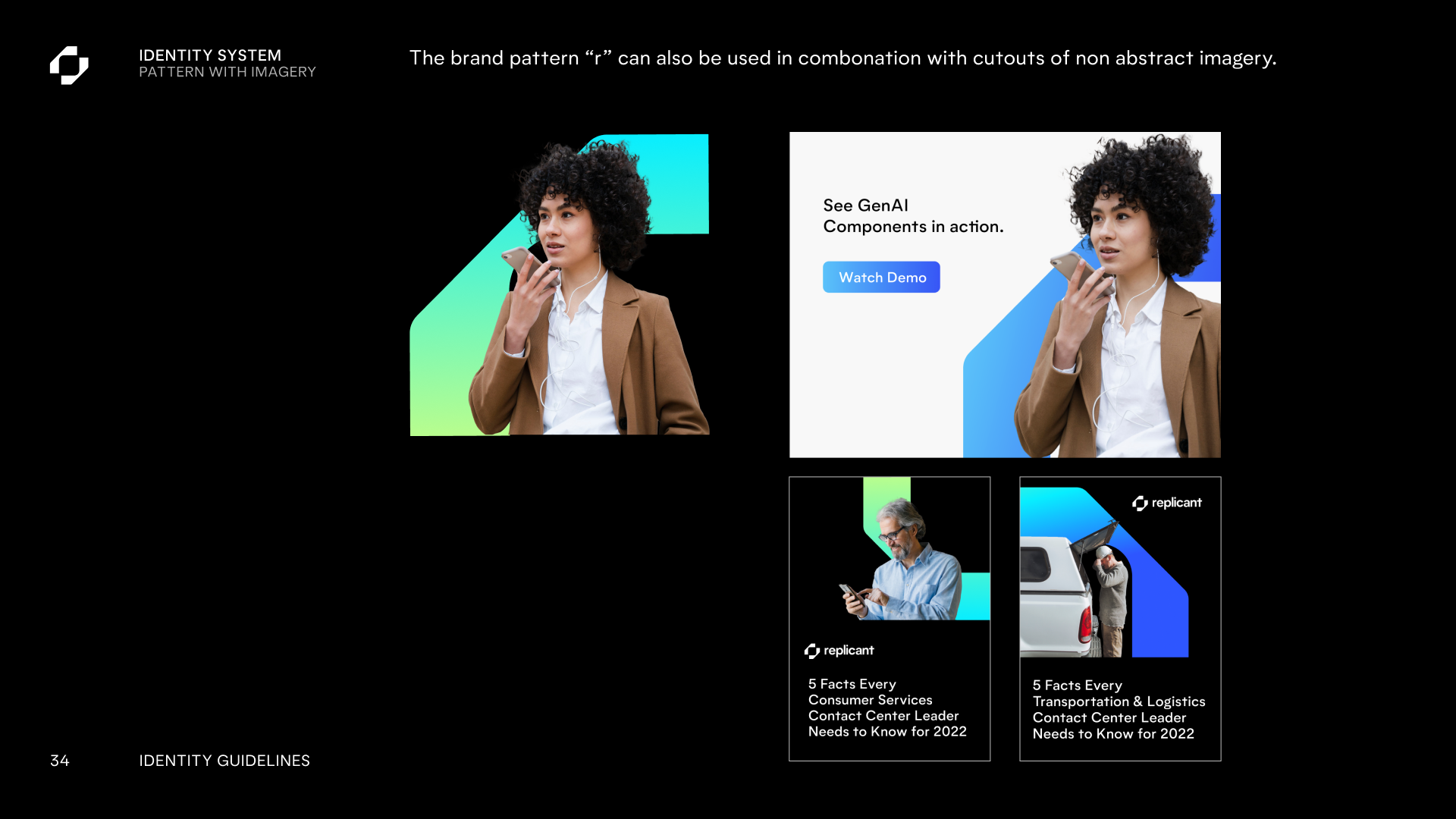1456x819 pixels.
Task: Click the Watch Demo button
Action: pyautogui.click(x=881, y=278)
